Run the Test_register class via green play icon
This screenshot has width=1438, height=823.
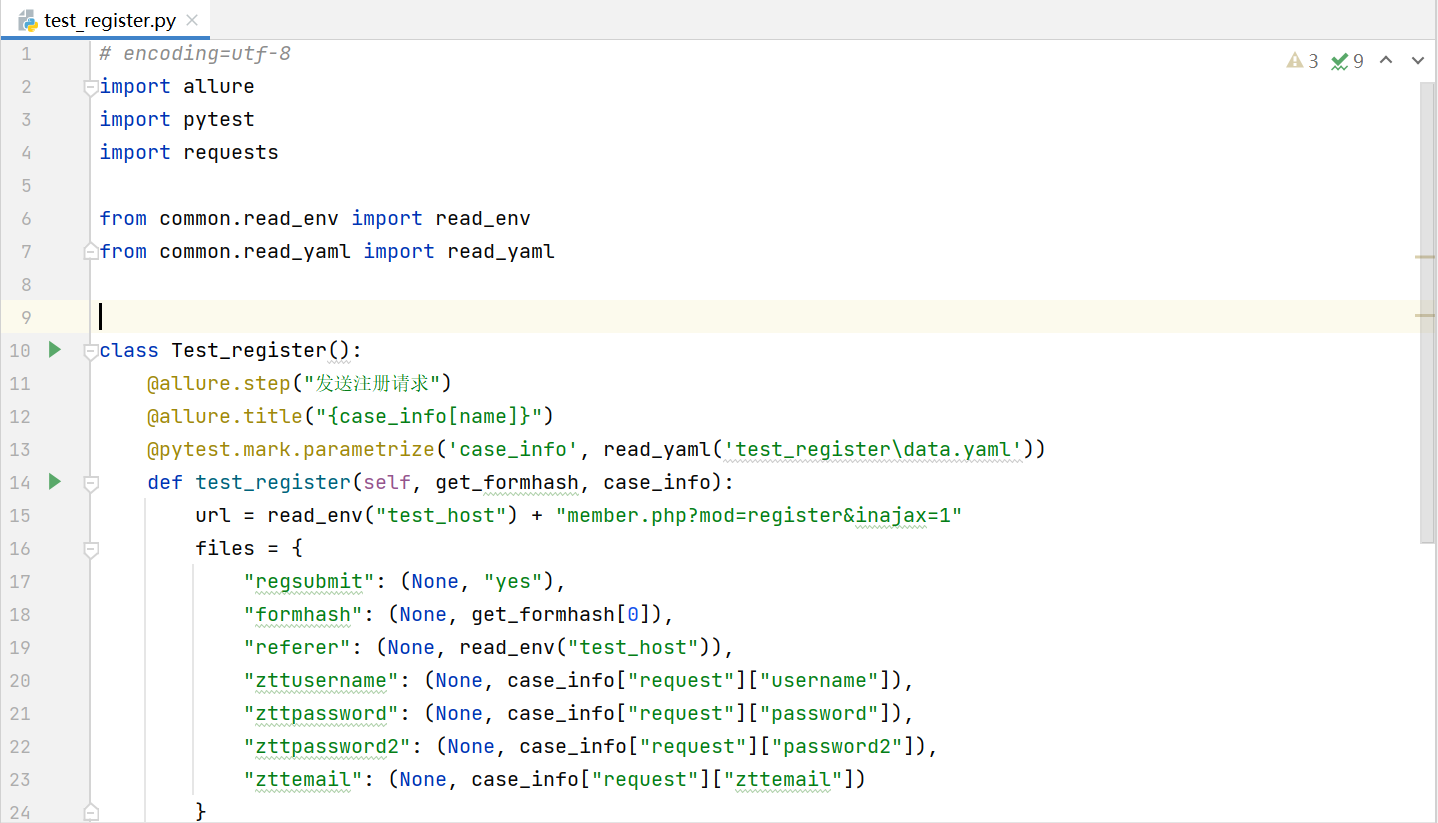[54, 350]
